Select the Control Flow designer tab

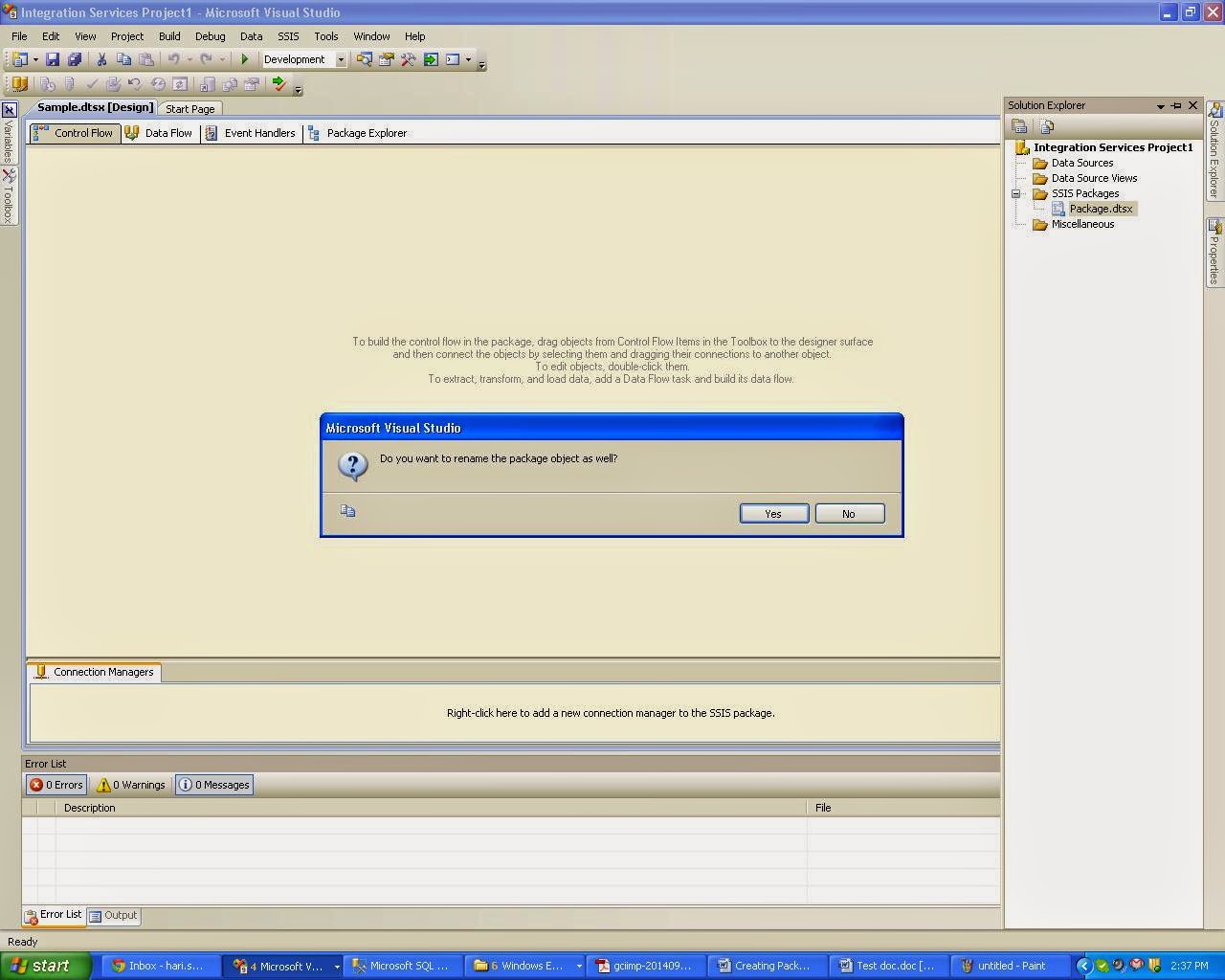coord(74,133)
